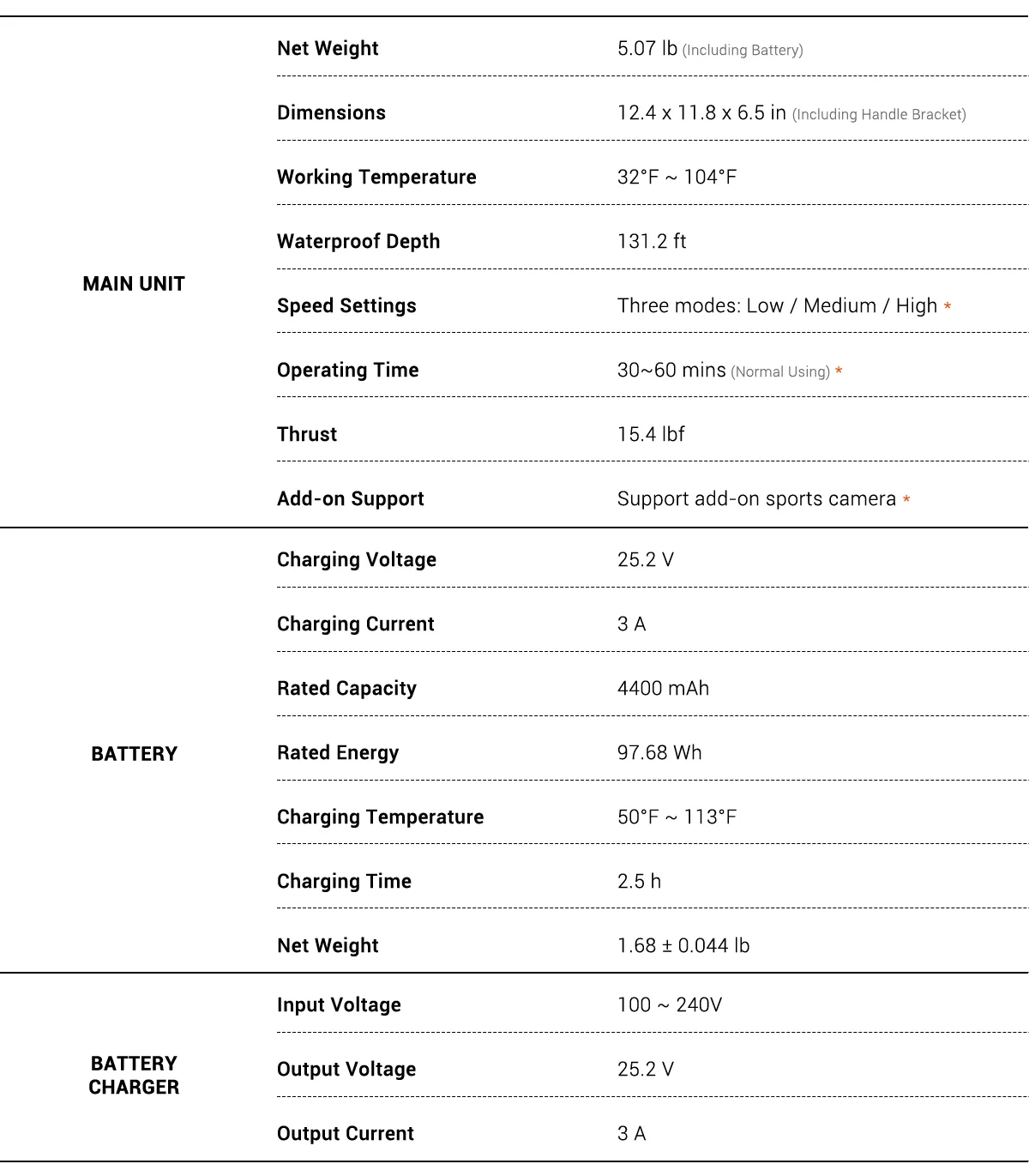The image size is (1029, 1176).
Task: Click the 97.68 Wh rated energy value
Action: pos(659,753)
